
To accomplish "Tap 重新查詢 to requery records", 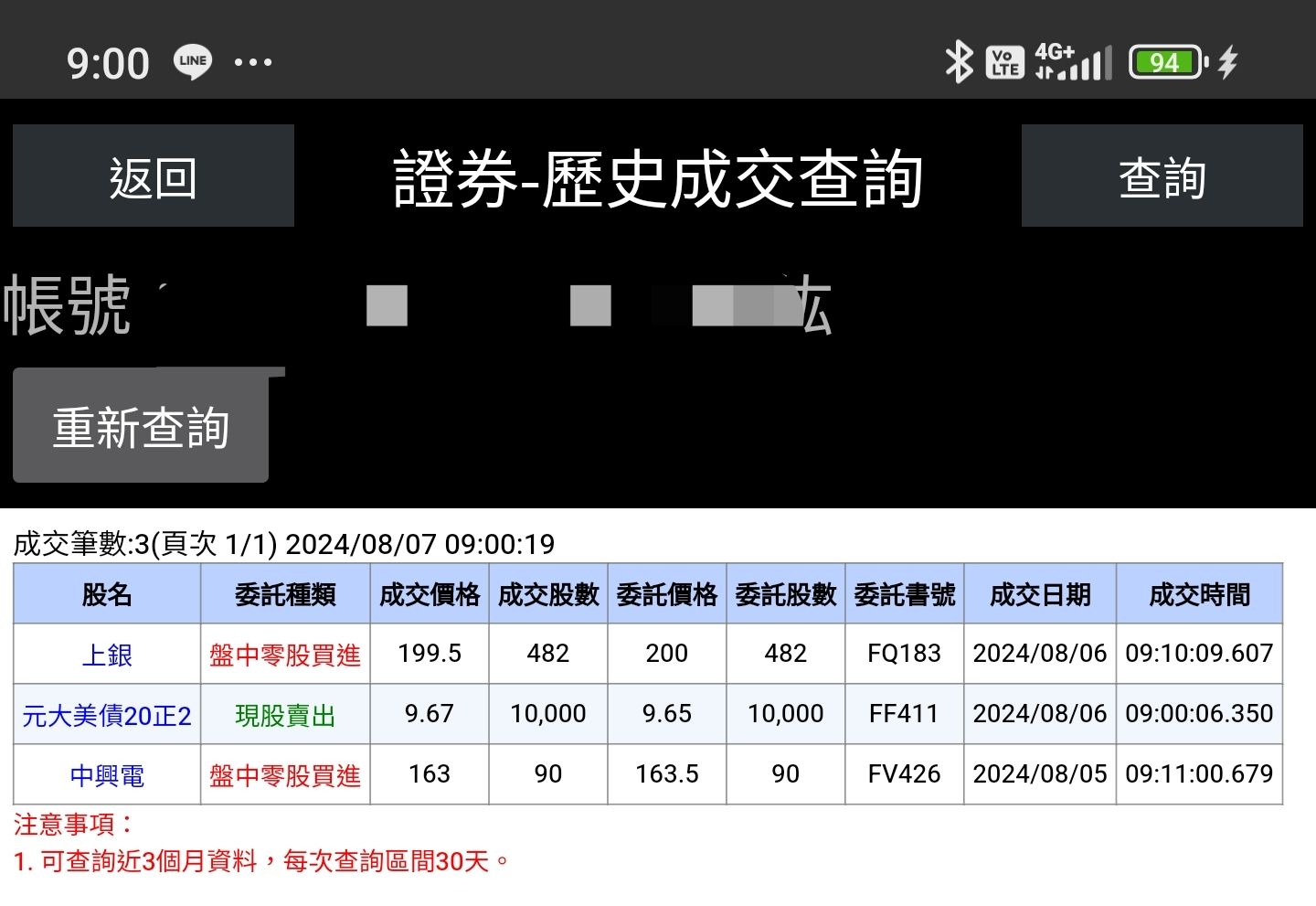I will pos(141,425).
